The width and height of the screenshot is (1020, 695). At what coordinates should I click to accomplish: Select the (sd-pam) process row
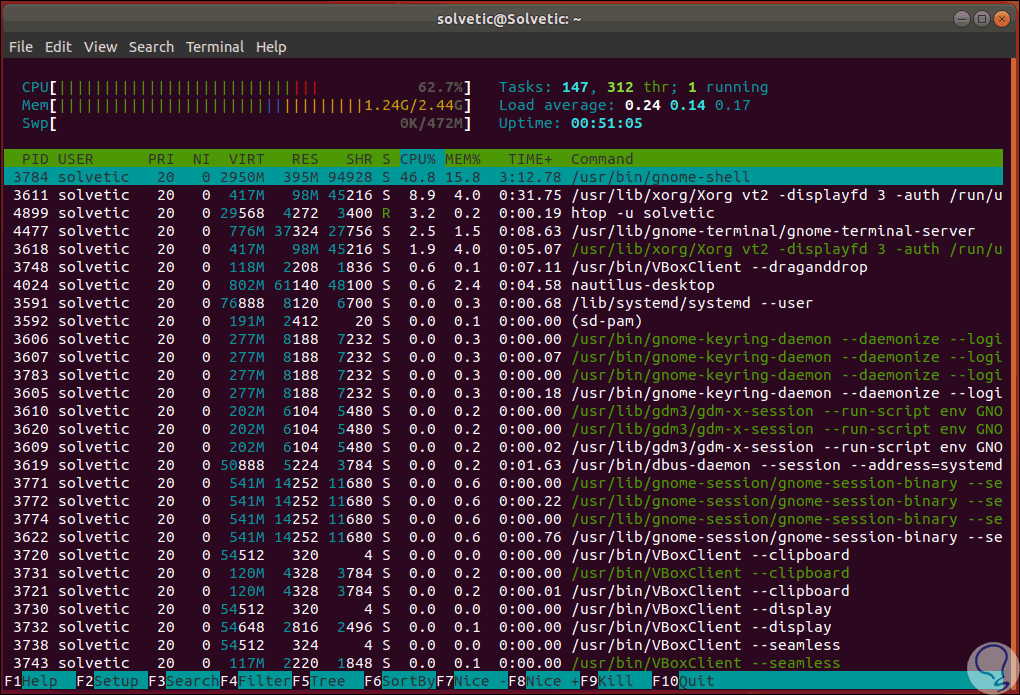click(x=503, y=321)
